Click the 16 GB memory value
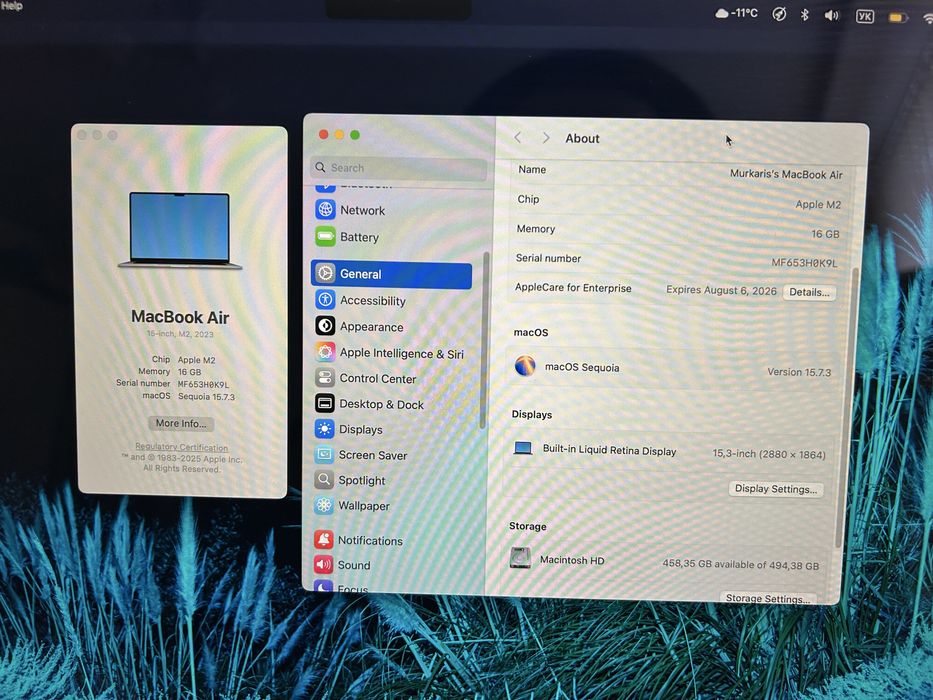933x700 pixels. [825, 234]
